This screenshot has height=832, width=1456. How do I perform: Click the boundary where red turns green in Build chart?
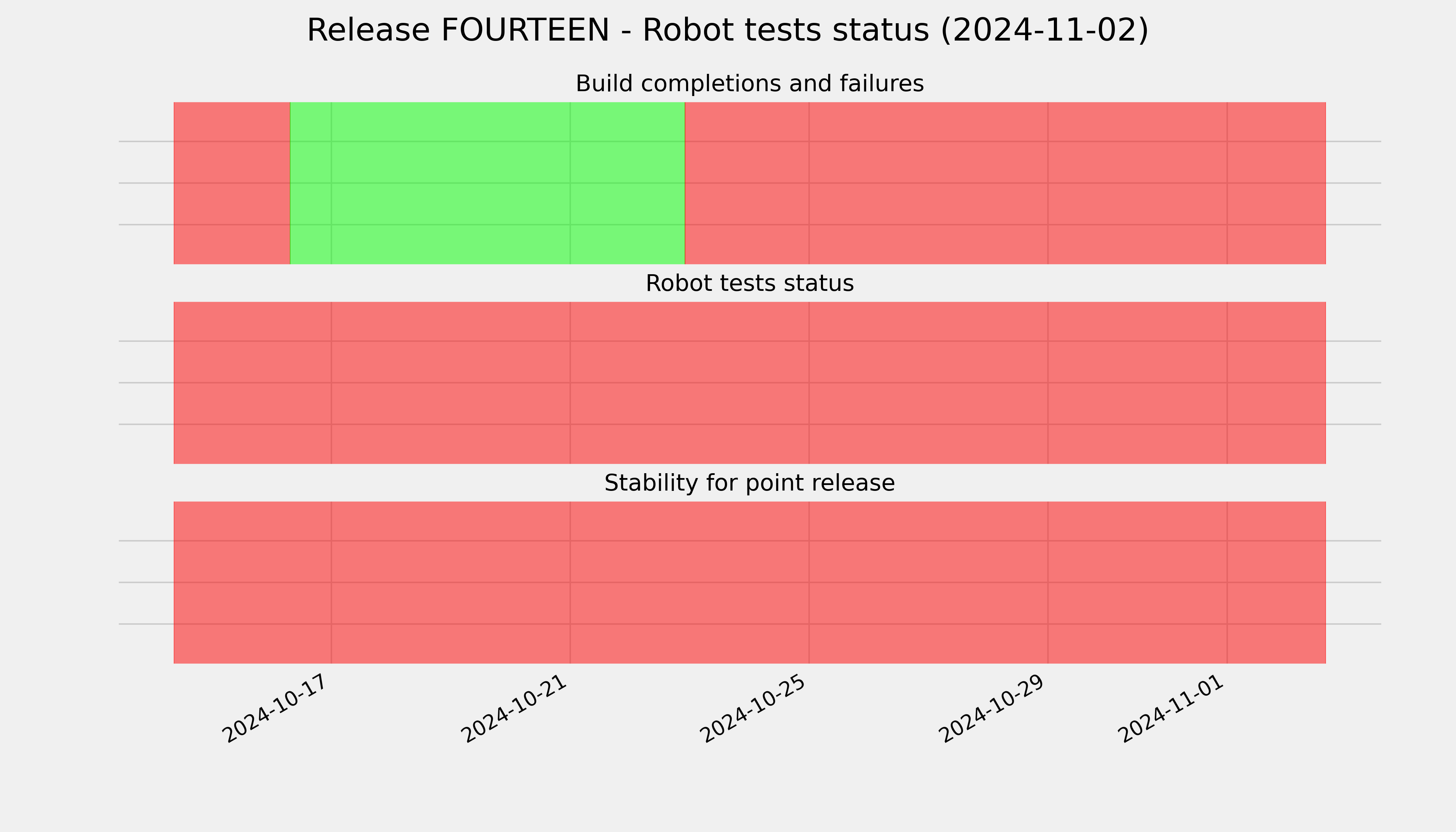click(x=290, y=183)
